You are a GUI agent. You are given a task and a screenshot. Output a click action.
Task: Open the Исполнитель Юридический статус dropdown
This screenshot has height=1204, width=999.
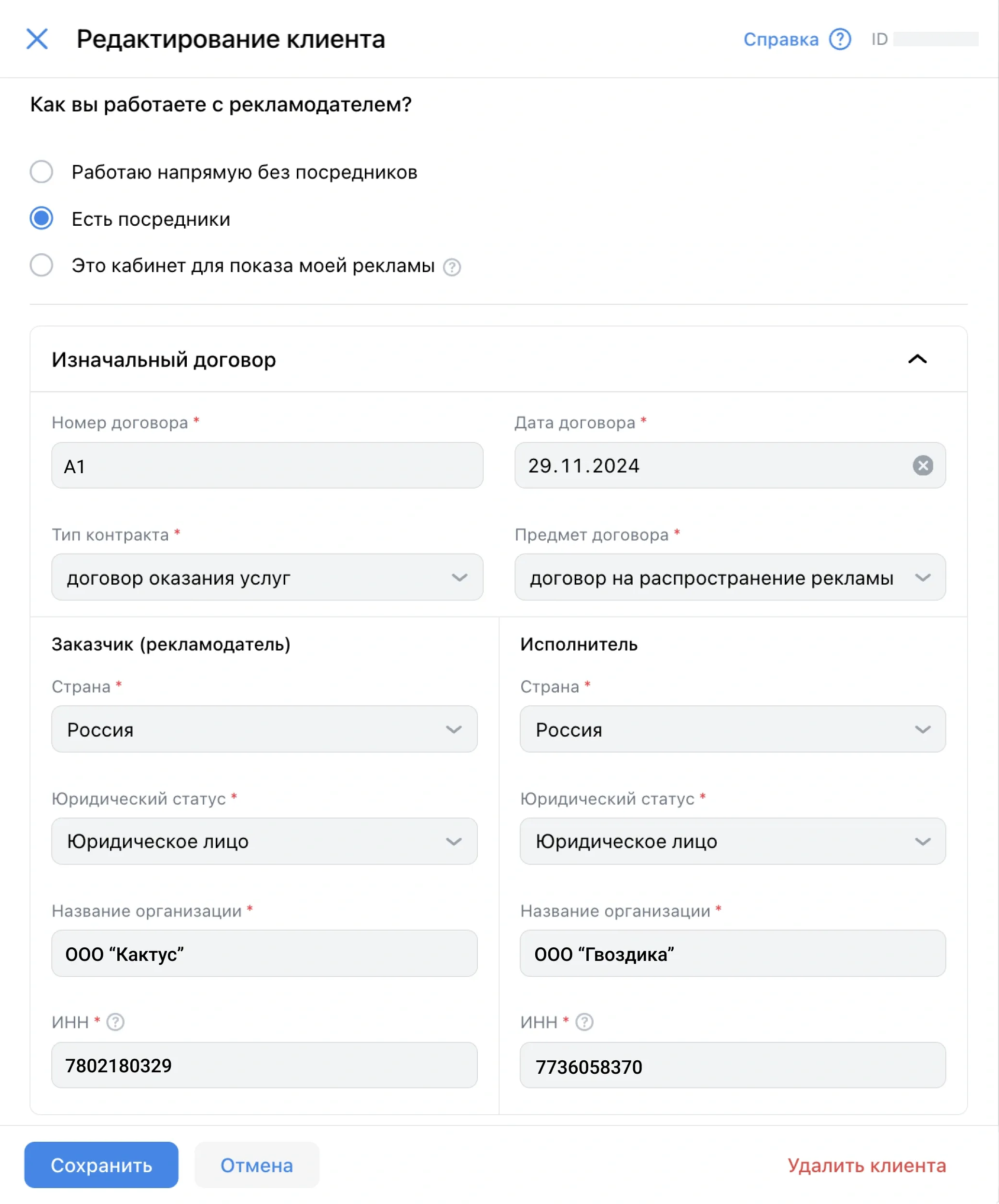pyautogui.click(x=732, y=841)
